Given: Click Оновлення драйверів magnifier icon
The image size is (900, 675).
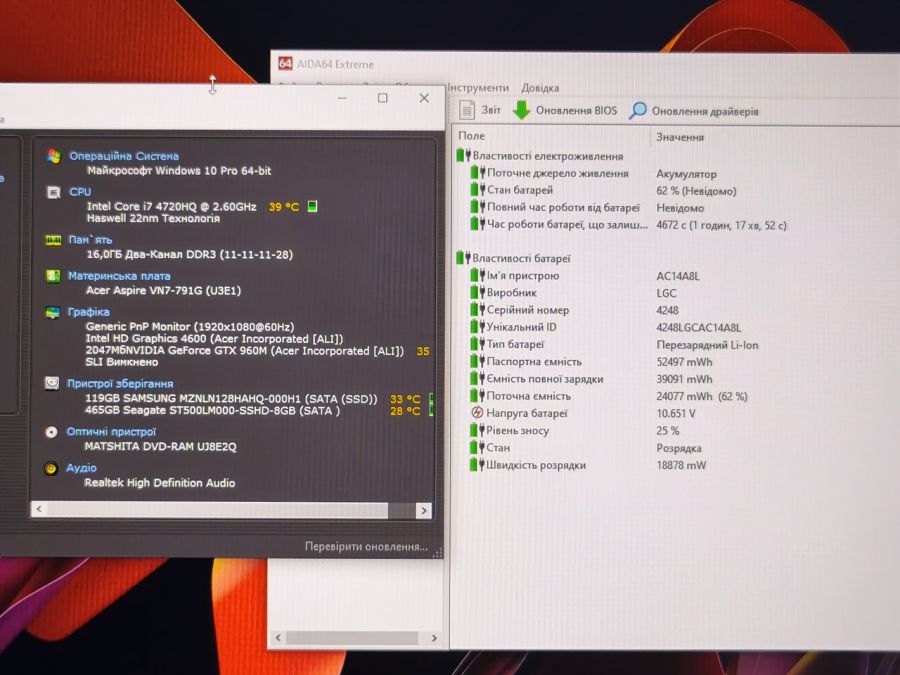Looking at the screenshot, I should pos(637,111).
